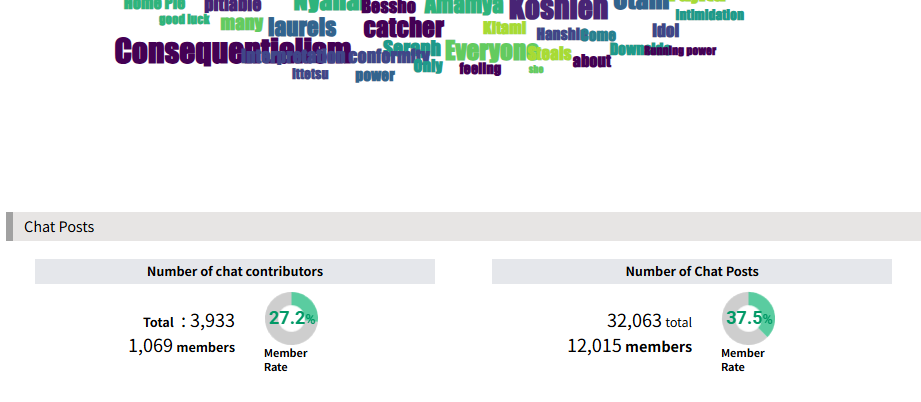Click the small word 'she'
Image resolution: width=921 pixels, height=402 pixels.
coord(536,69)
